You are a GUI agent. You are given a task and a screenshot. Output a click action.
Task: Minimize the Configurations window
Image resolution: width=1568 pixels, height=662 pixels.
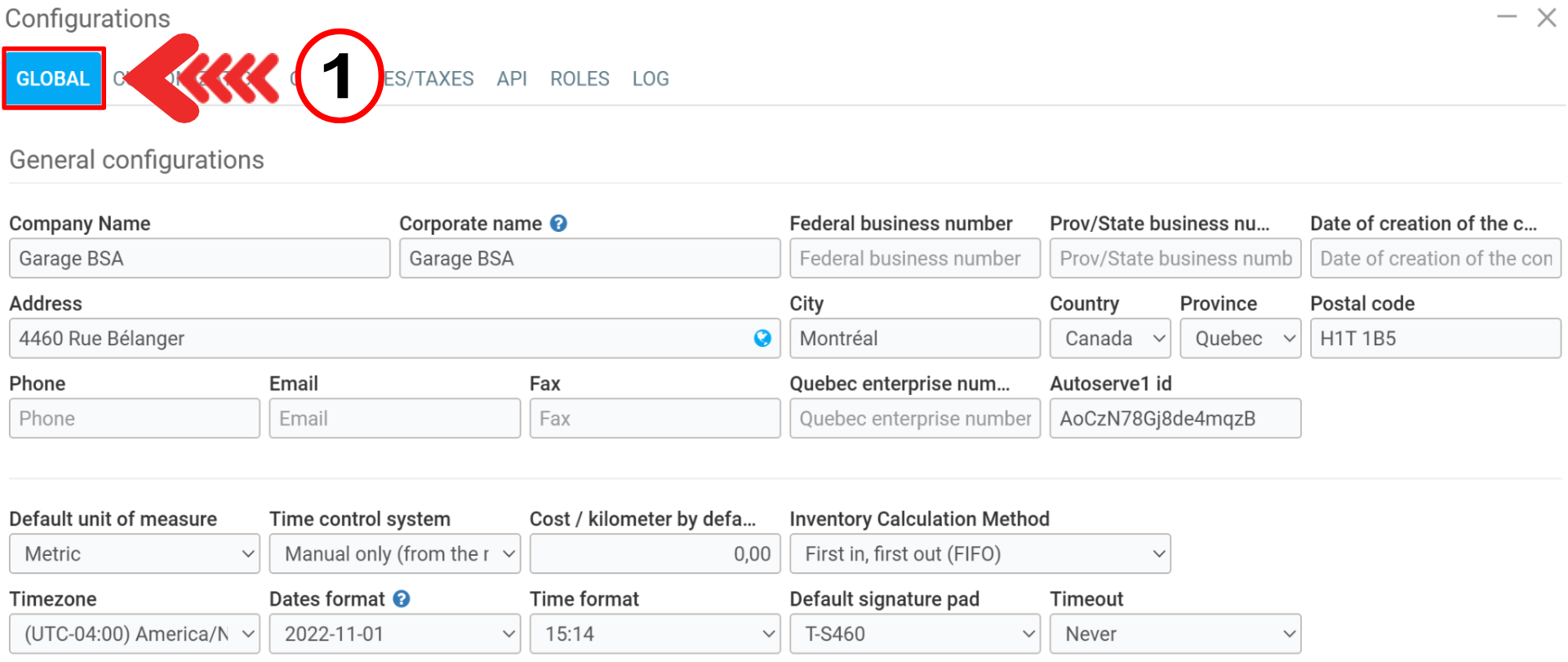[1506, 17]
